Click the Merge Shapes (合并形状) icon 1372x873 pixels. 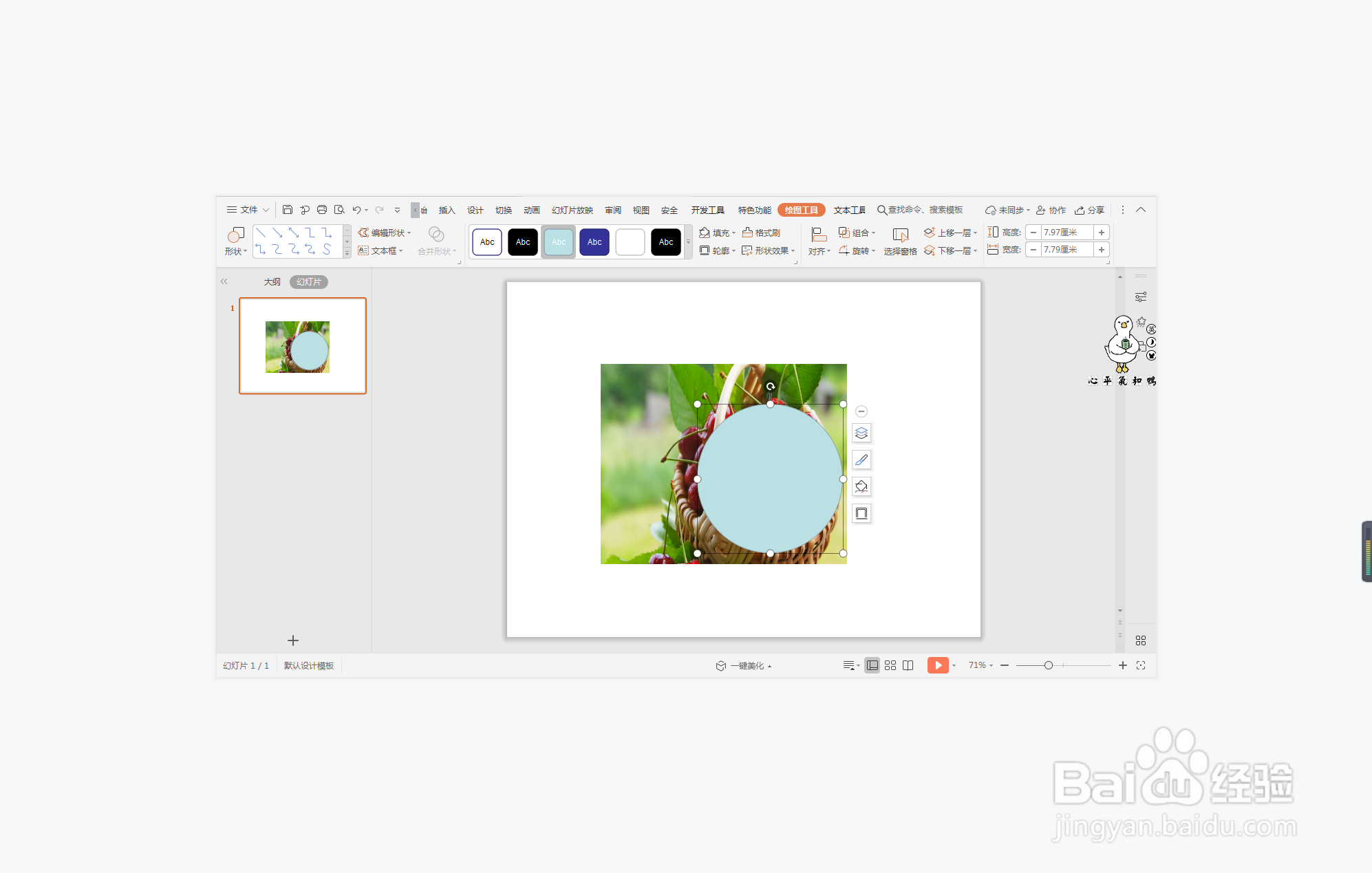click(x=436, y=235)
